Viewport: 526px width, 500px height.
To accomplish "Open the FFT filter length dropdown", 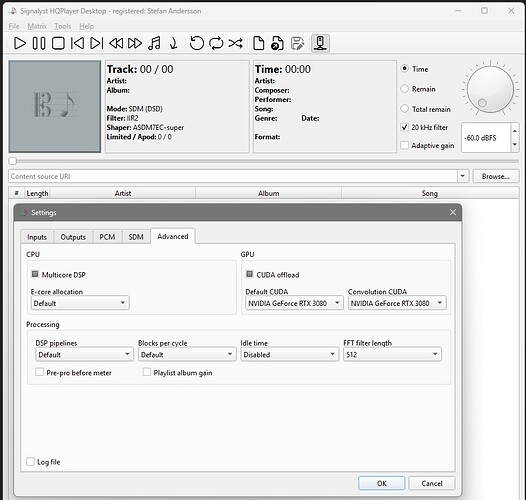I will (x=392, y=354).
